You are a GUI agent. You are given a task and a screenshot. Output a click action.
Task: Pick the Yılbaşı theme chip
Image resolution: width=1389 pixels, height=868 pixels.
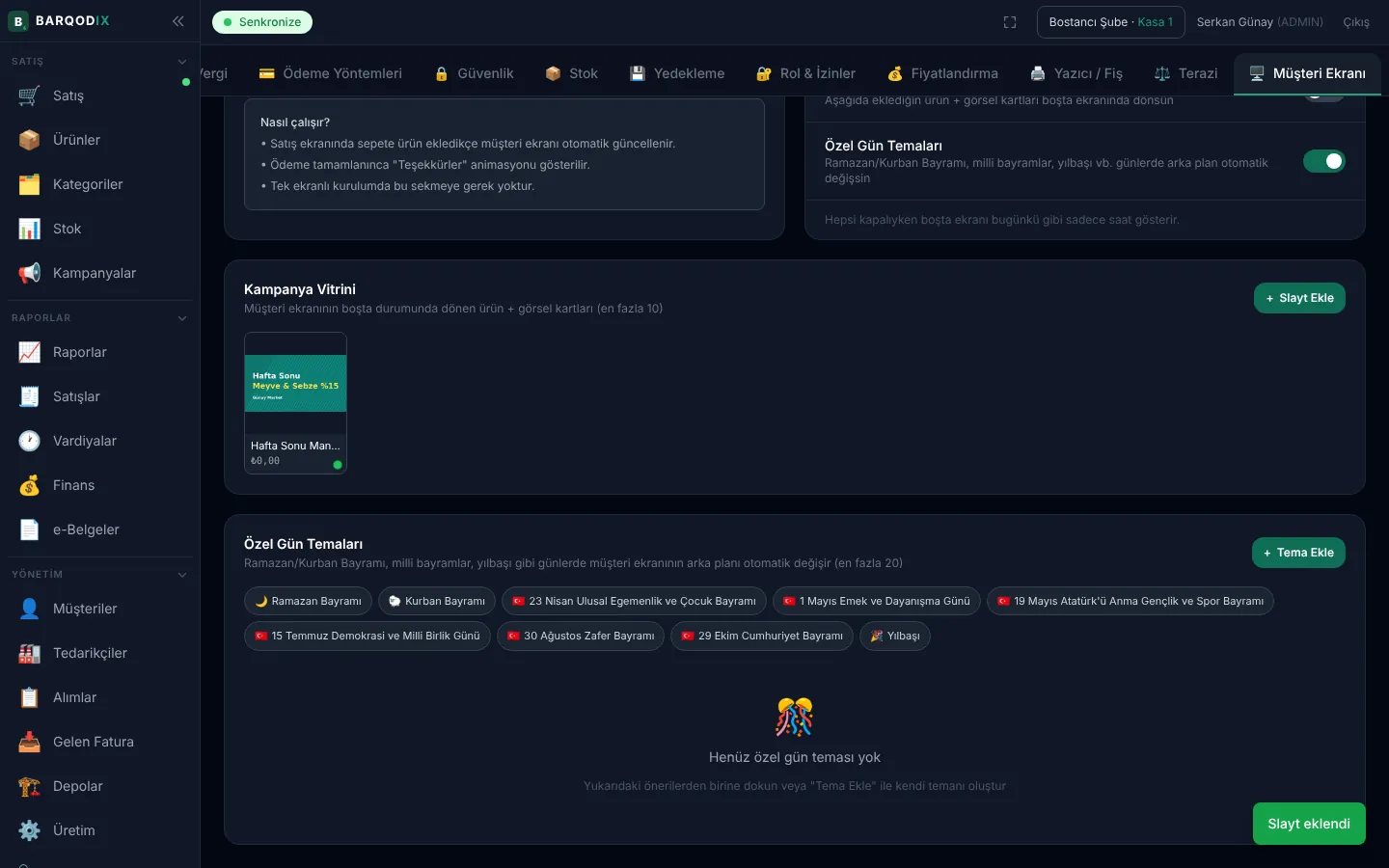[895, 636]
